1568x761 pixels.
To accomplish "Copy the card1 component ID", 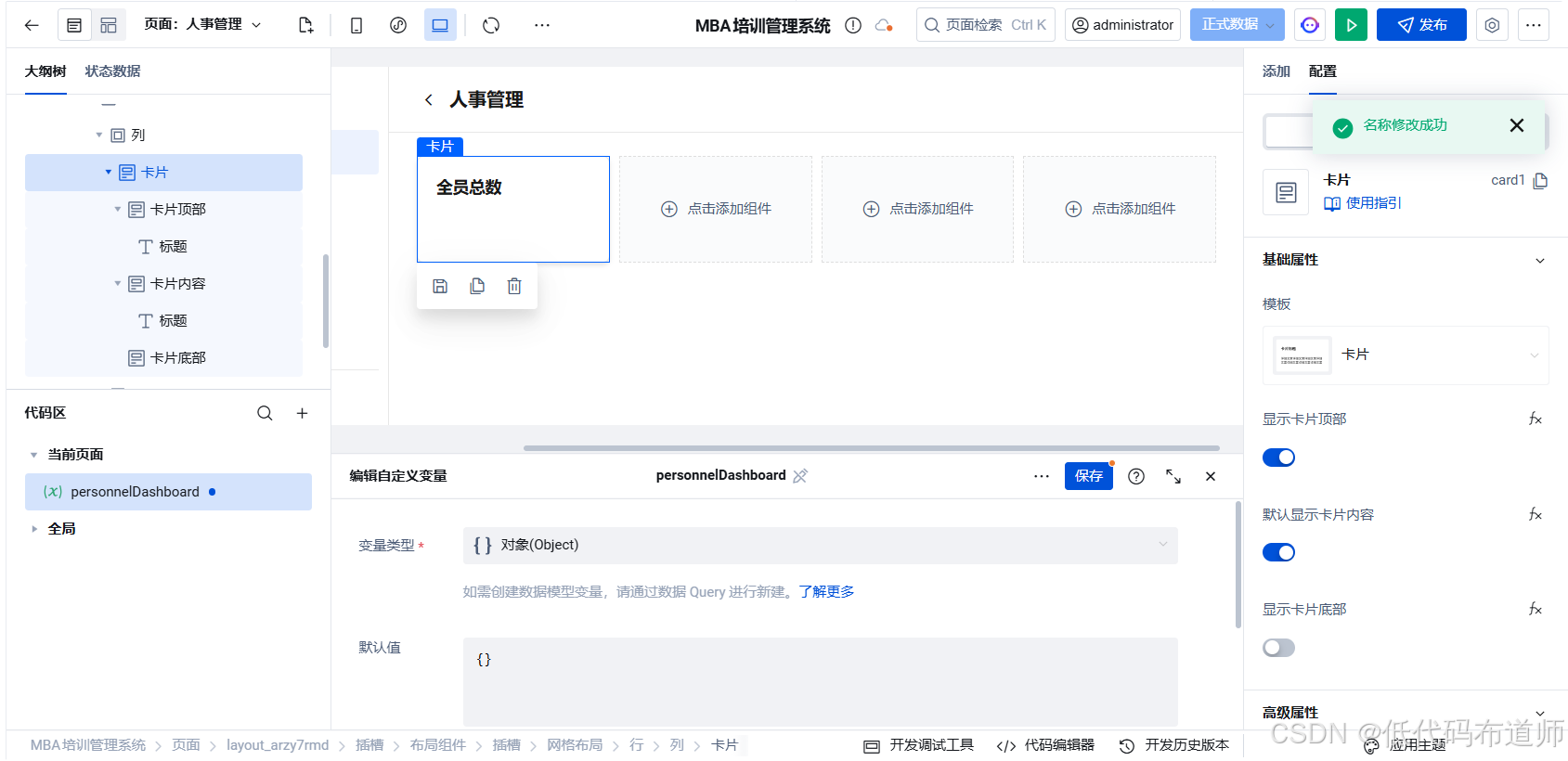I will [x=1541, y=181].
